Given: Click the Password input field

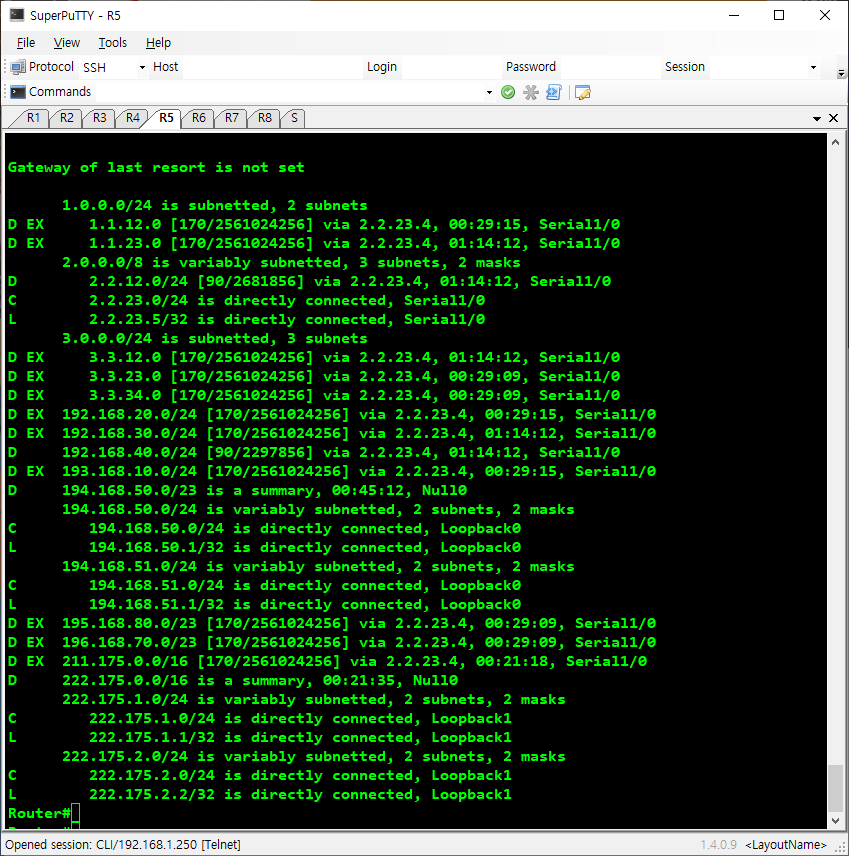Looking at the screenshot, I should click(x=609, y=67).
